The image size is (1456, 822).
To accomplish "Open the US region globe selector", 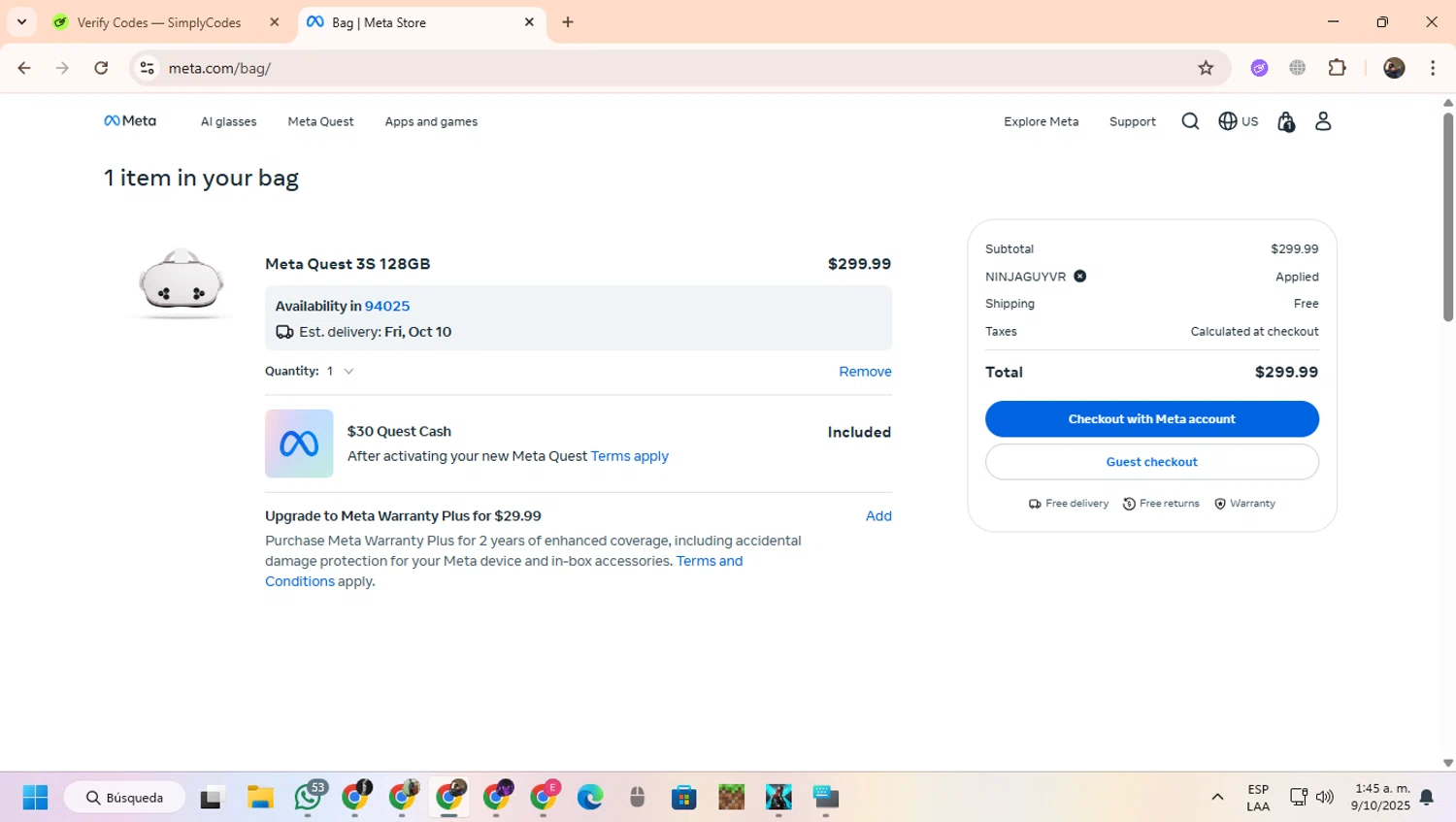I will point(1239,121).
